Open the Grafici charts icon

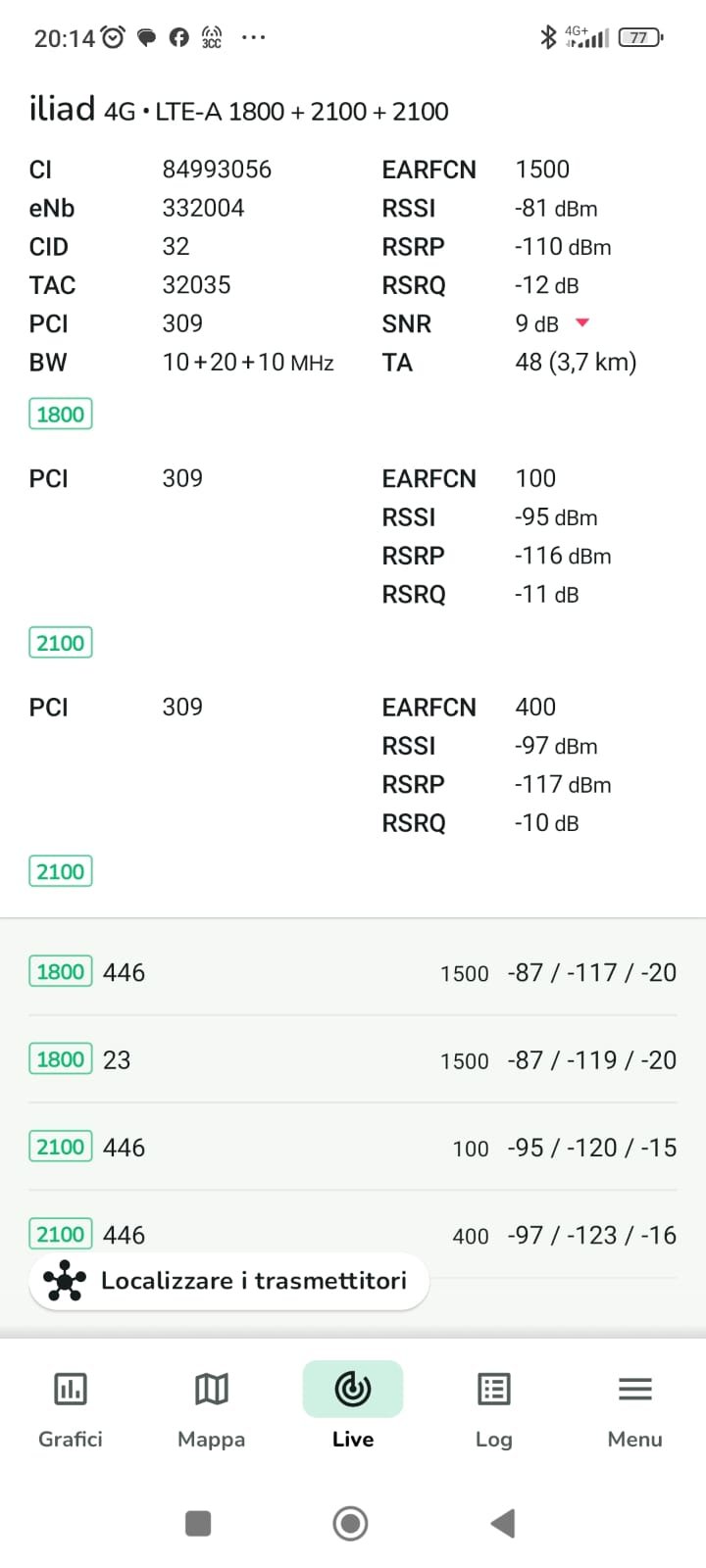tap(71, 1389)
